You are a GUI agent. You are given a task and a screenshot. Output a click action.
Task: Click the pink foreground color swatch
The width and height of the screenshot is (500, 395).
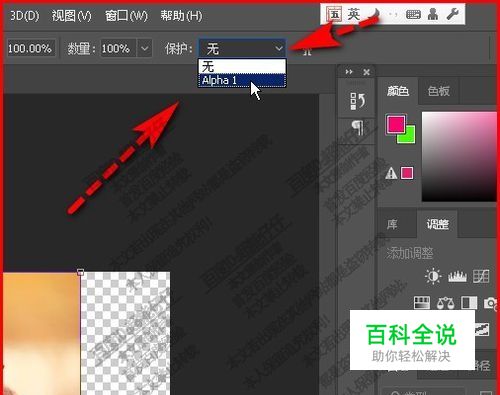coord(396,125)
